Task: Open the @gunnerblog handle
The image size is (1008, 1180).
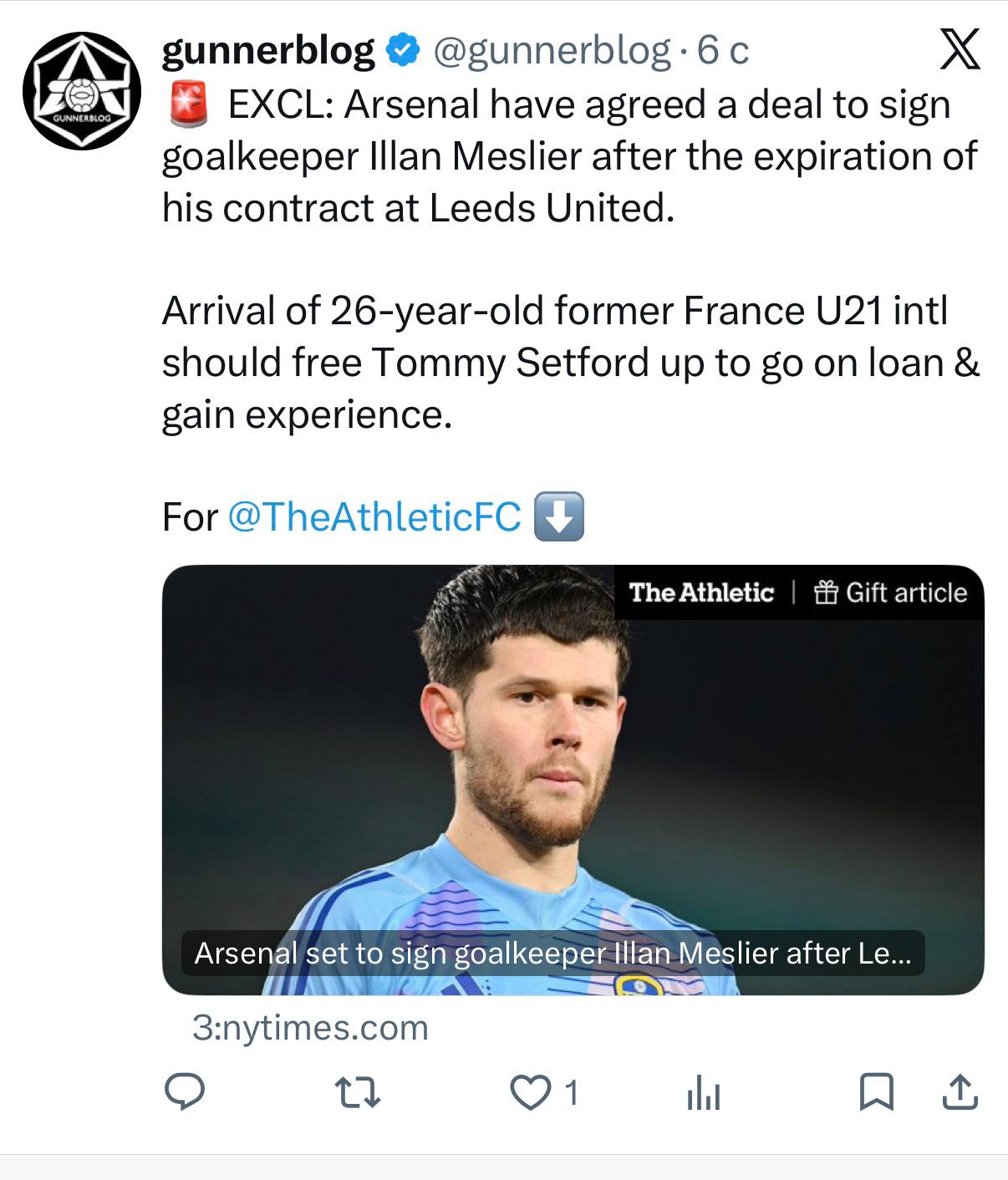Action: pos(552,51)
